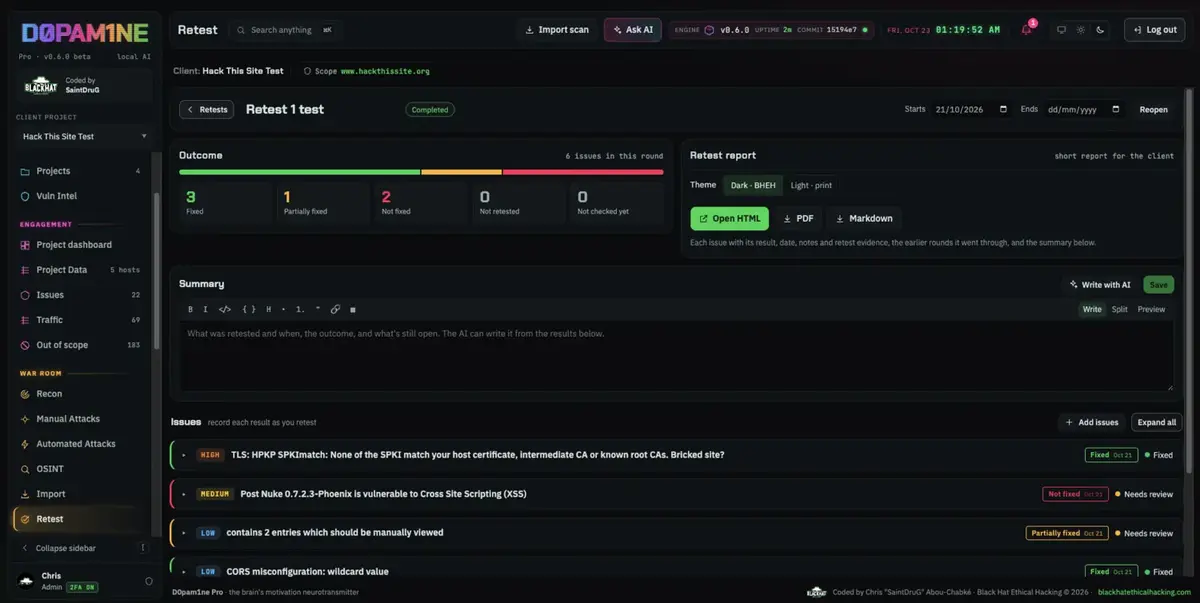The image size is (1200, 603).
Task: Reopen the retest
Action: point(1153,109)
